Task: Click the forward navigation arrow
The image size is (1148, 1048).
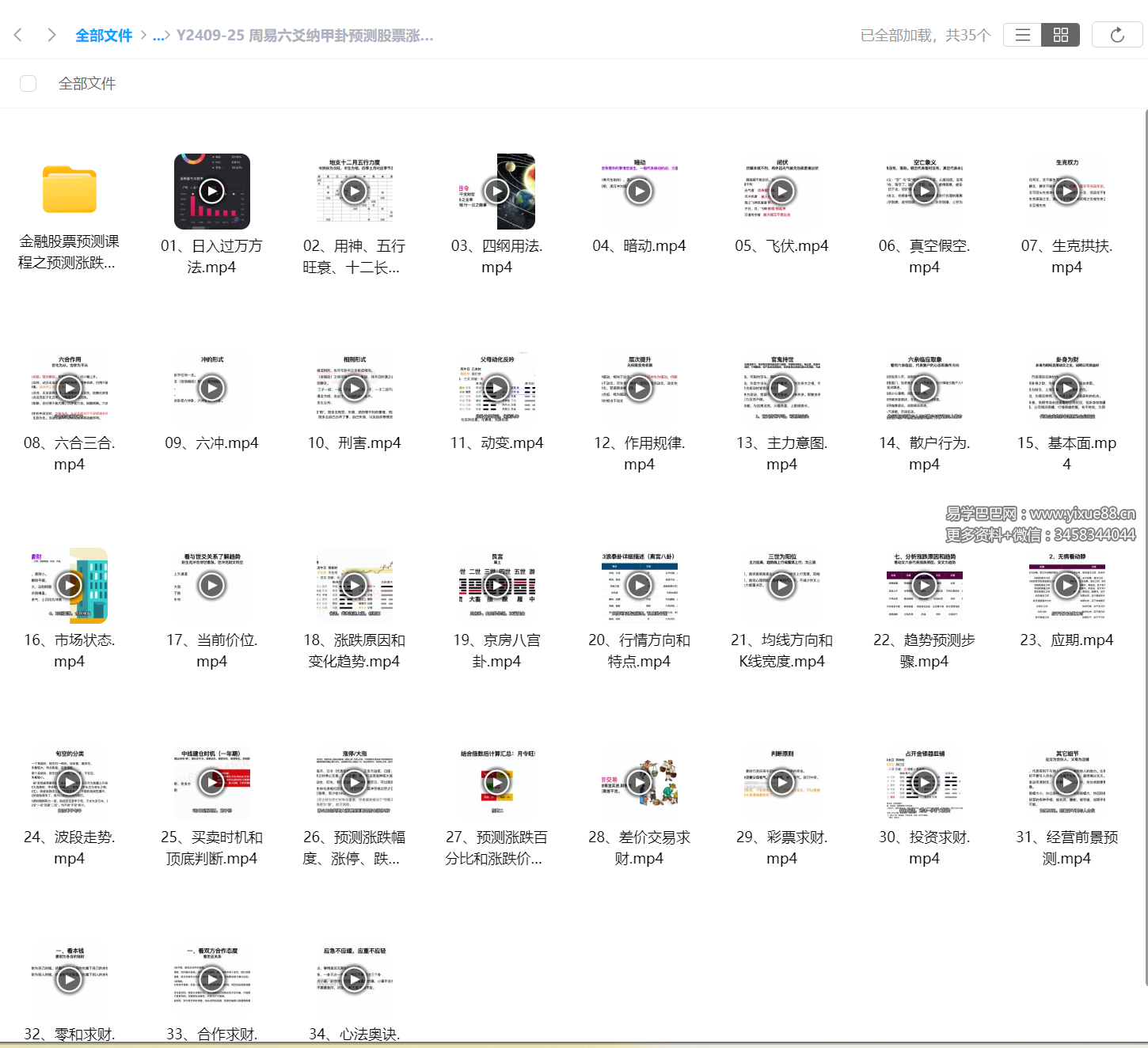Action: pyautogui.click(x=51, y=35)
